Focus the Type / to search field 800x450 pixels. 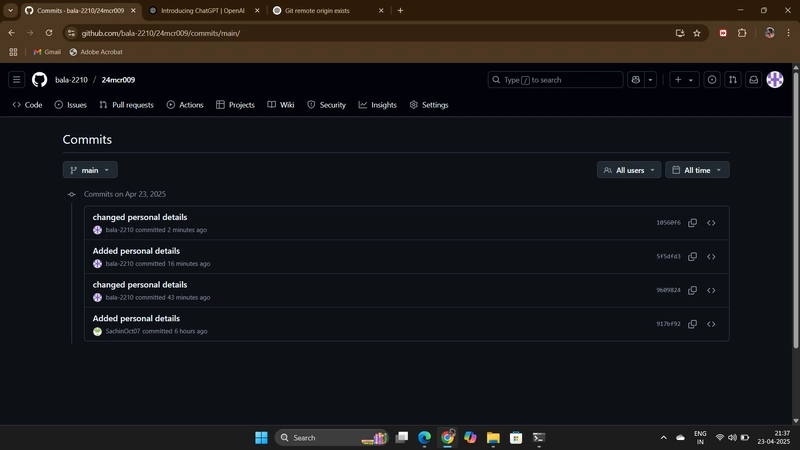555,80
